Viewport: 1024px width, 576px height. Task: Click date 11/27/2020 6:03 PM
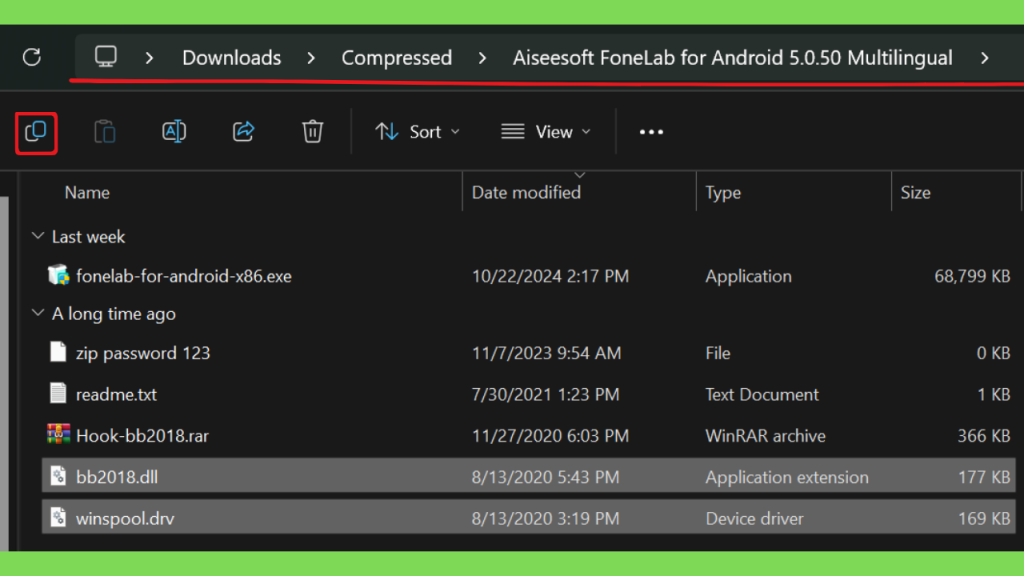pyautogui.click(x=550, y=436)
